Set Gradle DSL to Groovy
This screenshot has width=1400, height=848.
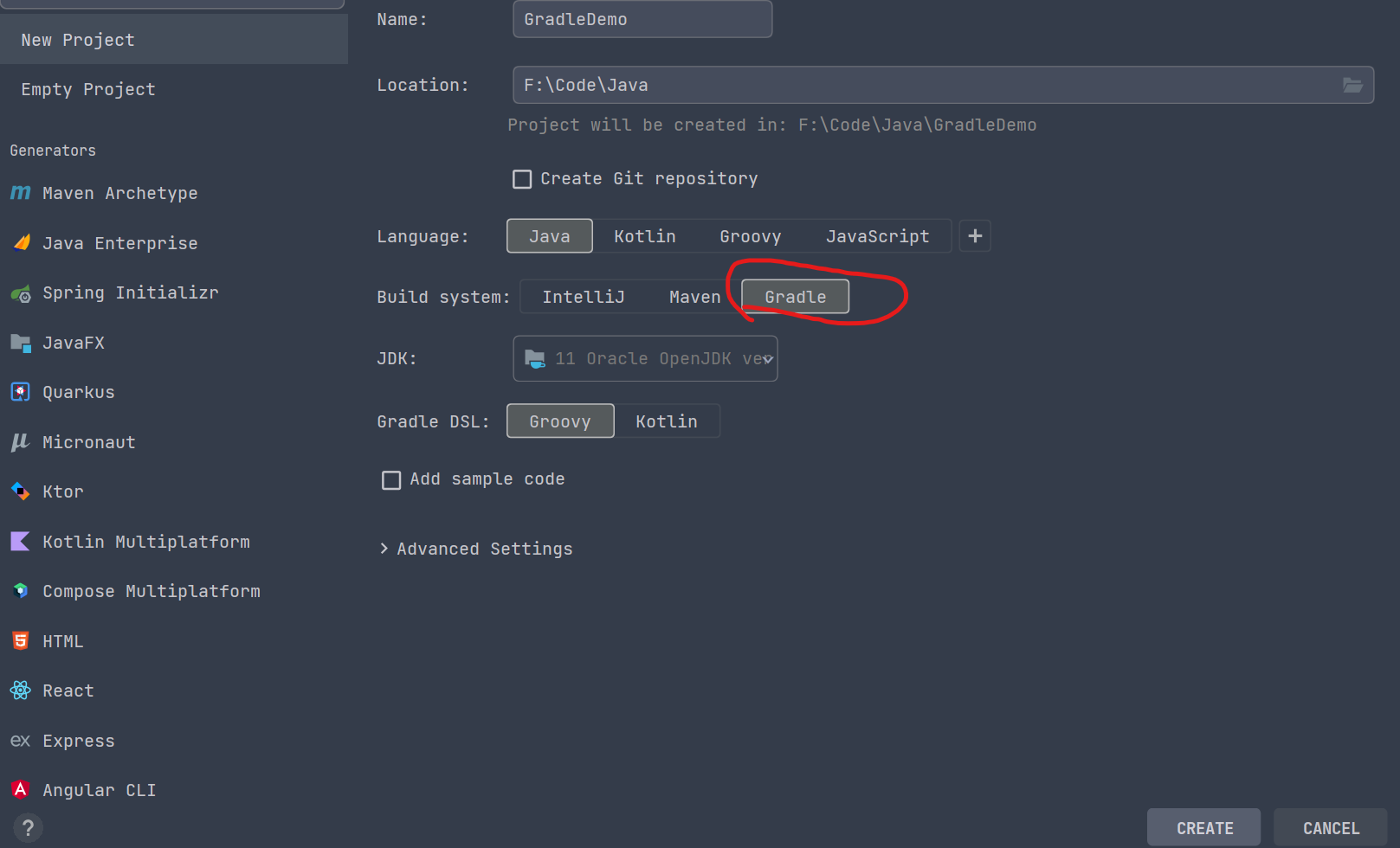point(560,421)
